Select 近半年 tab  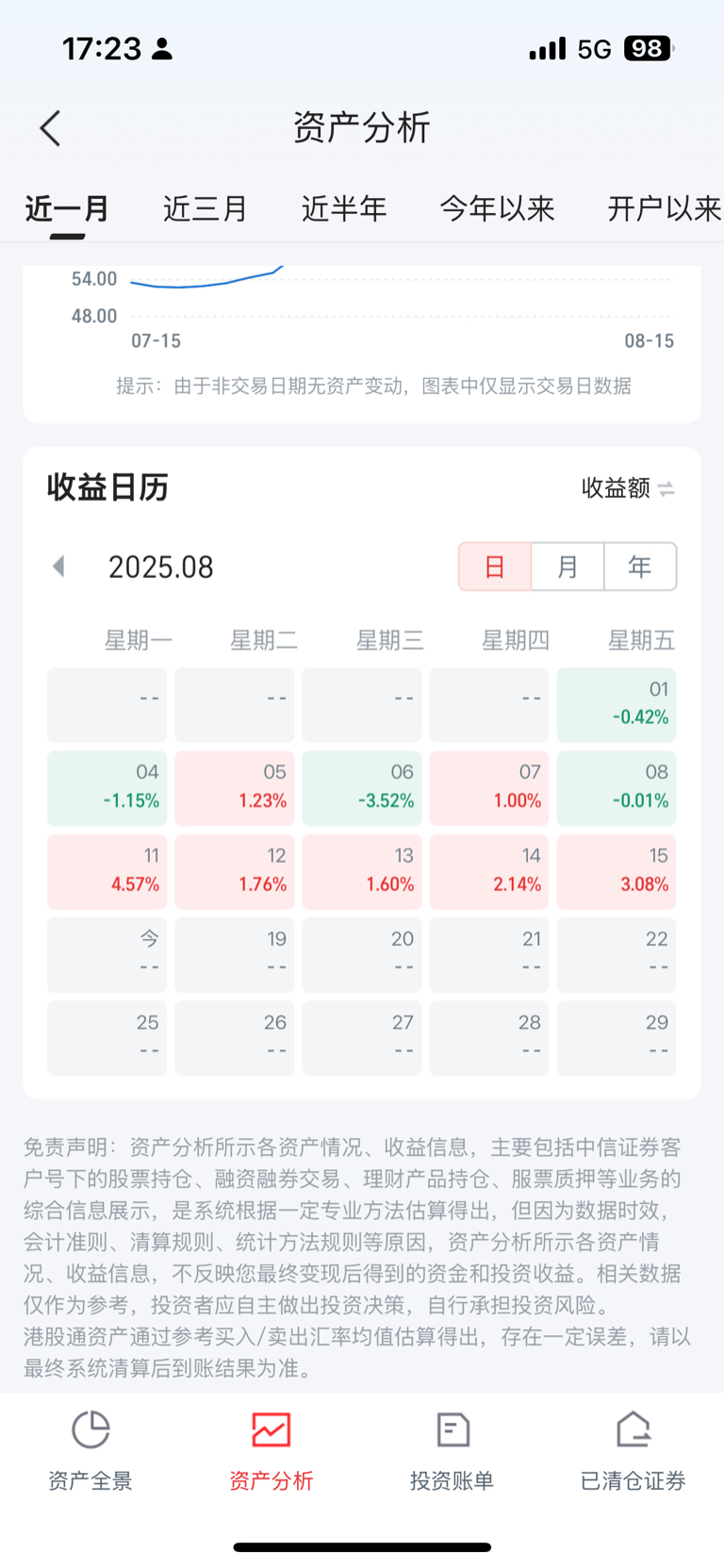pos(344,208)
